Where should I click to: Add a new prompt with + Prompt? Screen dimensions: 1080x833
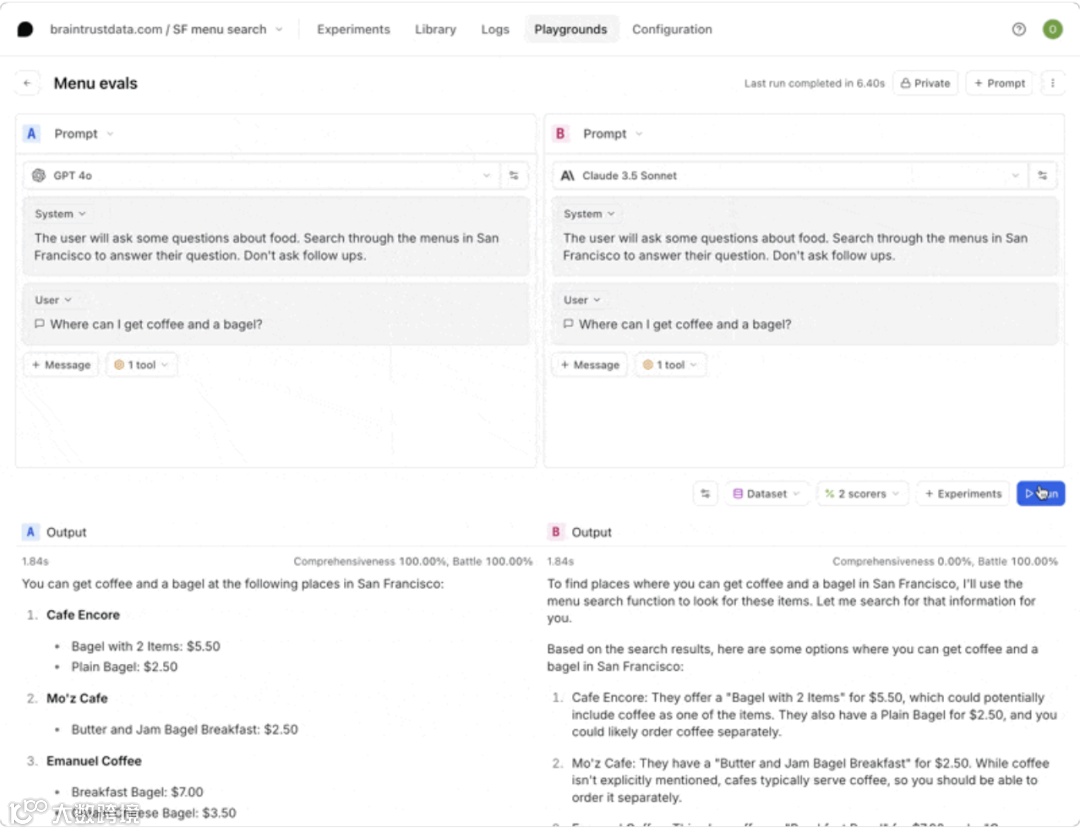pos(999,83)
